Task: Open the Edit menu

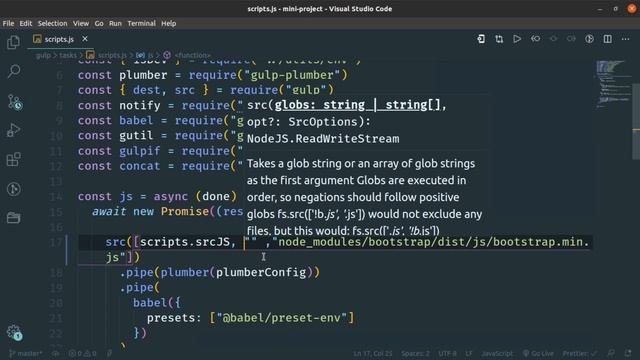Action: click(25, 23)
